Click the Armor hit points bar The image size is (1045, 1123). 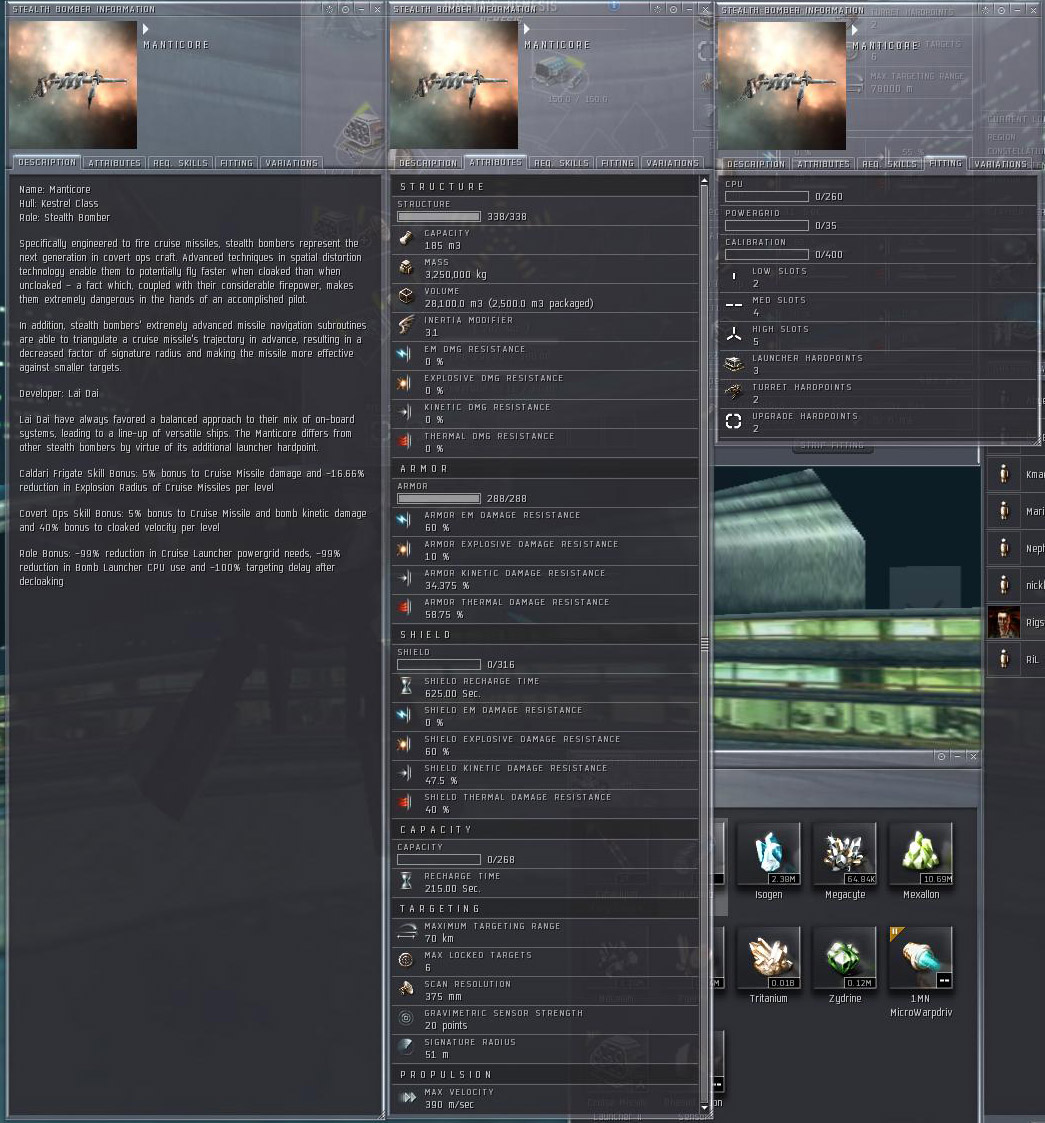[439, 498]
